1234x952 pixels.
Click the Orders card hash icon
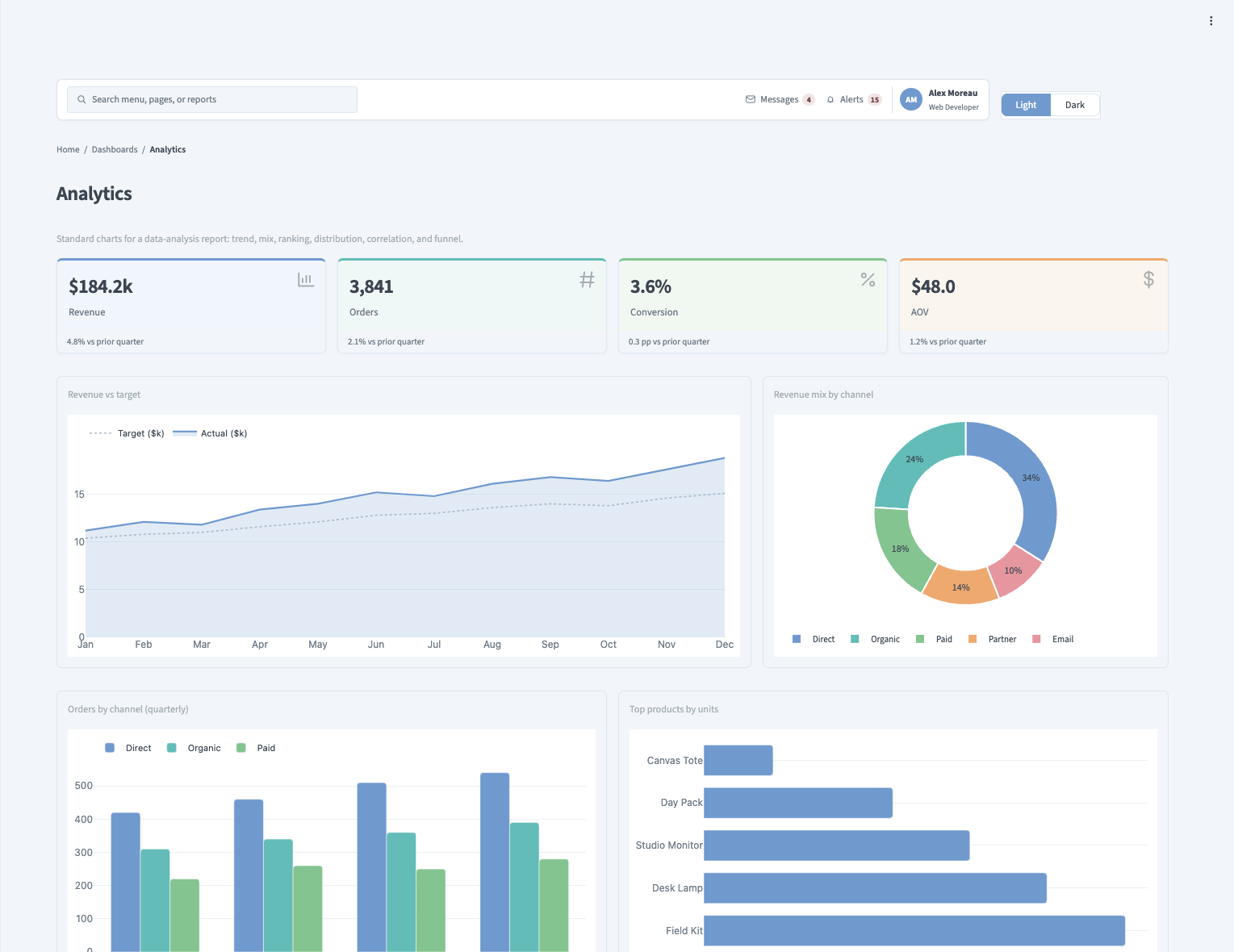(587, 280)
